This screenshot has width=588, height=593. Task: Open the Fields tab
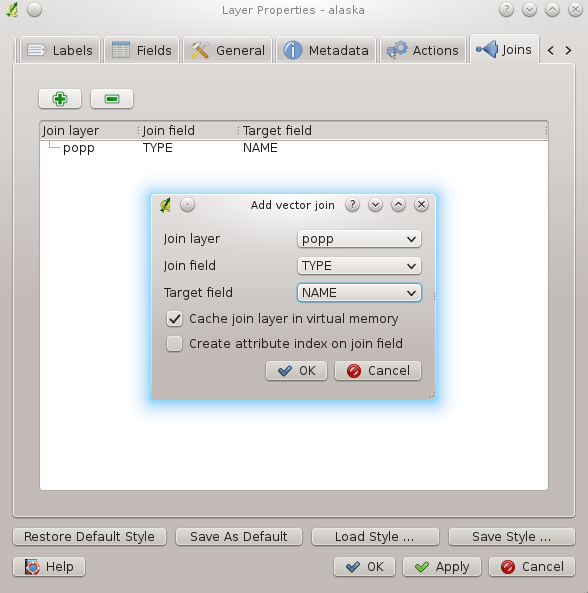tap(142, 50)
